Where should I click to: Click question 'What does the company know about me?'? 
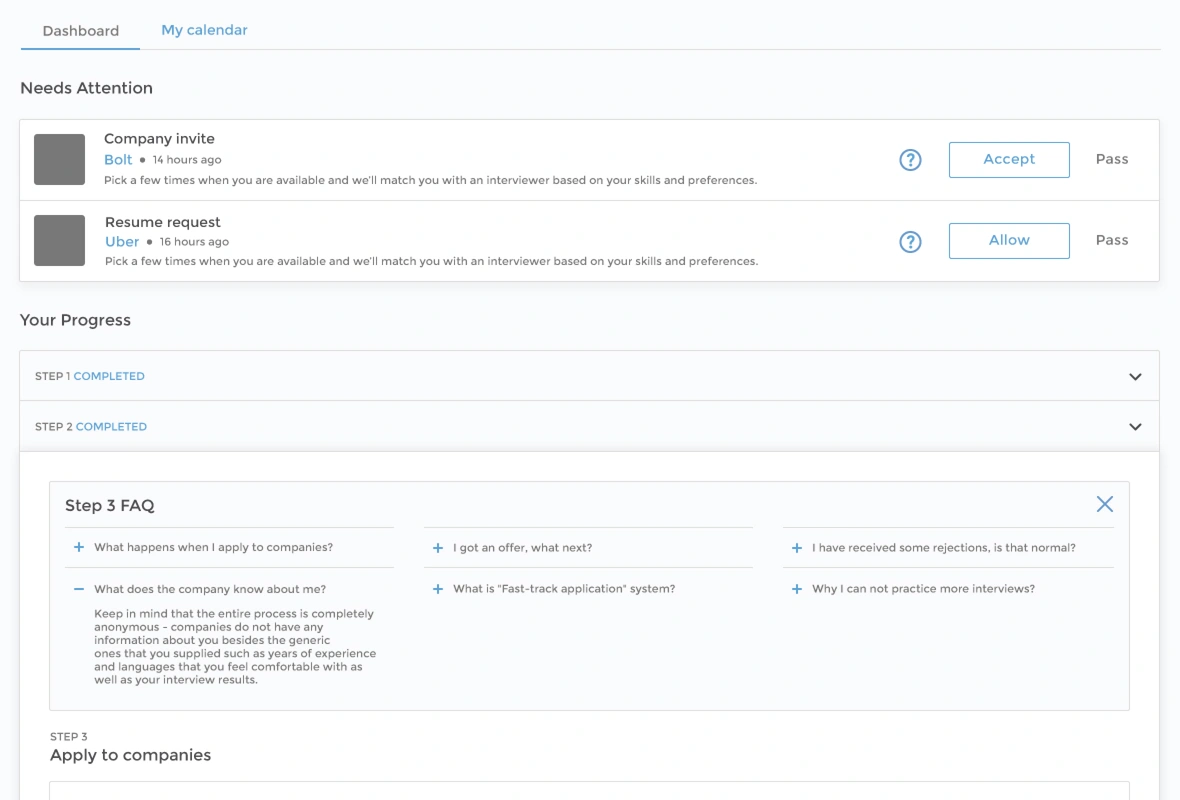(210, 589)
